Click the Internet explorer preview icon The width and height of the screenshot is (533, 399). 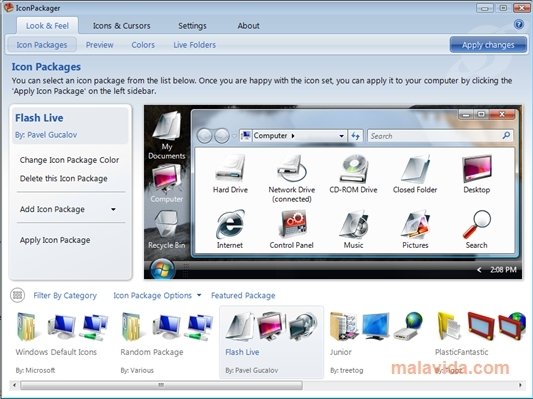pyautogui.click(x=230, y=224)
